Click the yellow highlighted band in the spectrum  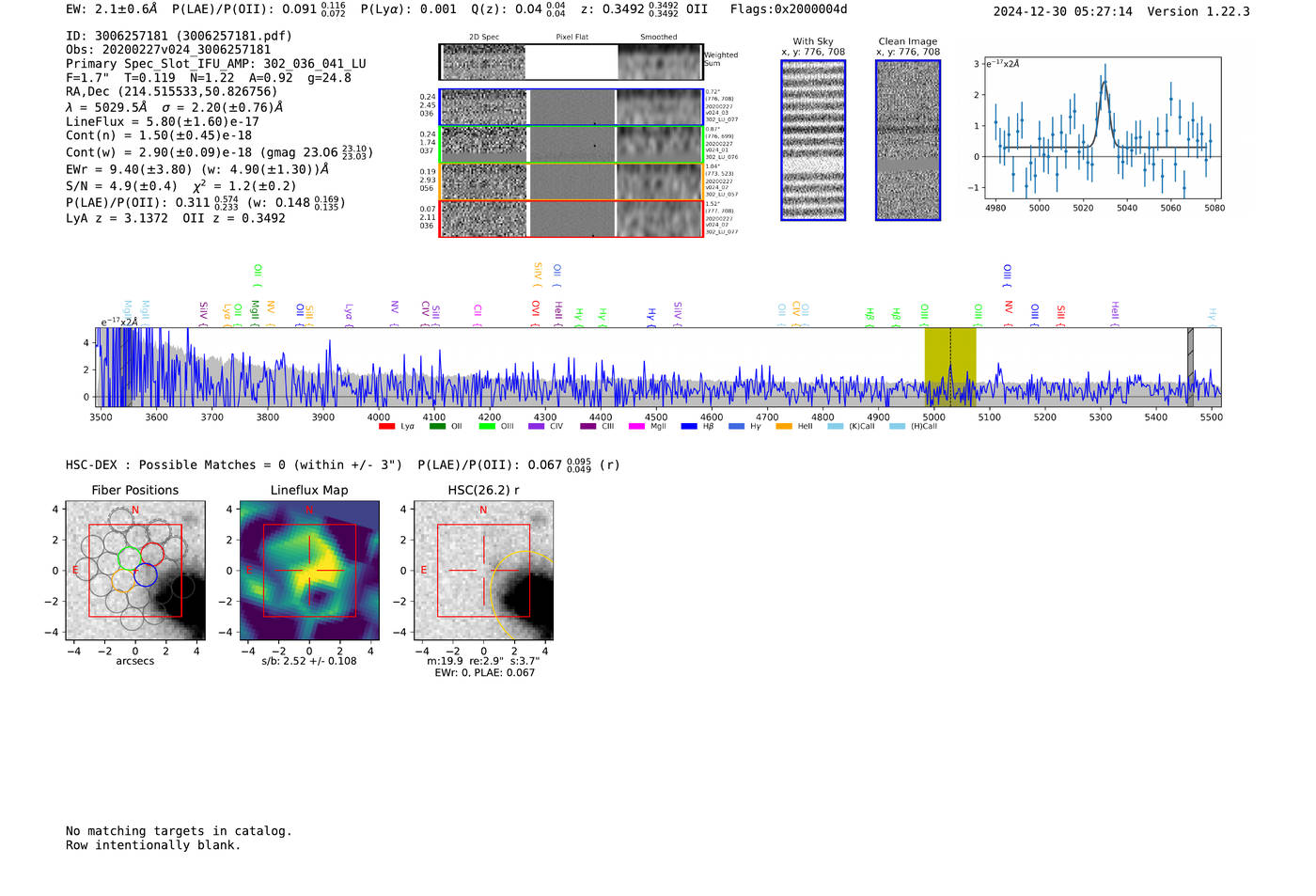(x=950, y=368)
